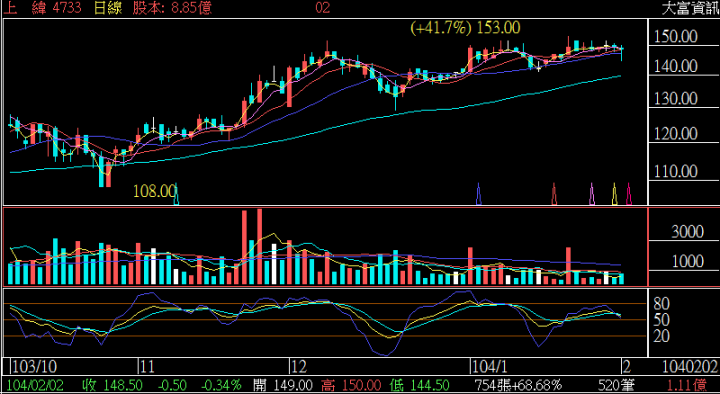The width and height of the screenshot is (720, 394).
Task: Click the 1040202 date at axis end
Action: 690,366
